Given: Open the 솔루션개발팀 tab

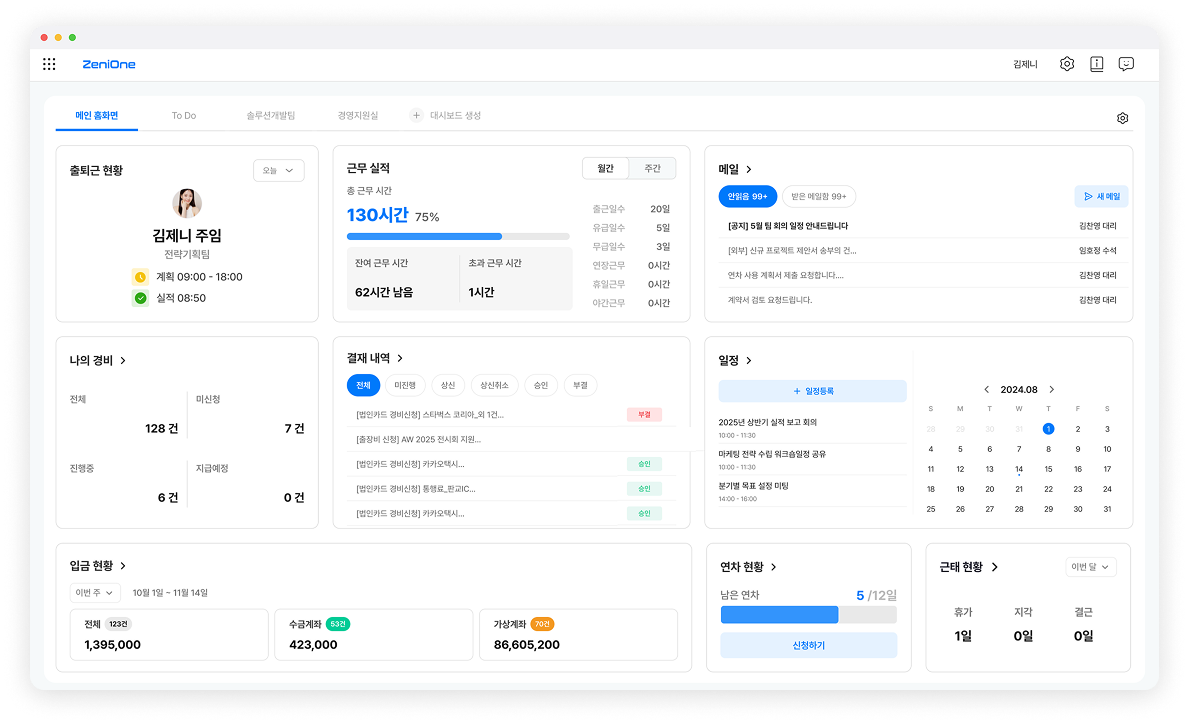Looking at the screenshot, I should point(271,116).
